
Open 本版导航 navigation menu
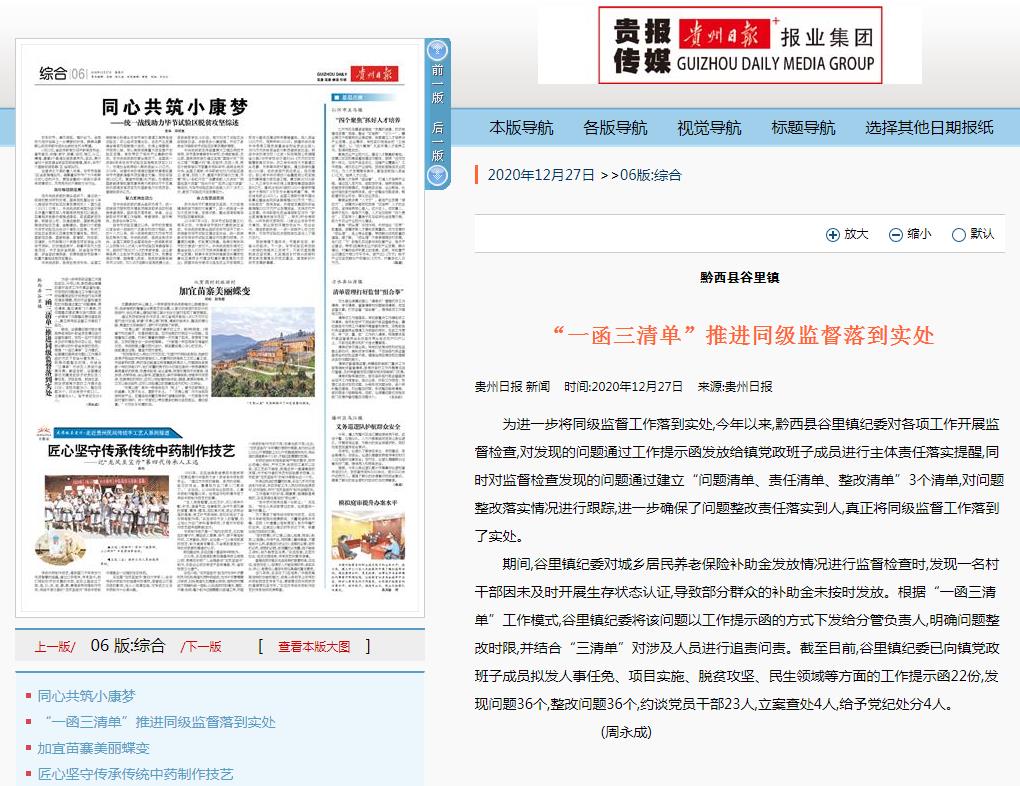(520, 127)
